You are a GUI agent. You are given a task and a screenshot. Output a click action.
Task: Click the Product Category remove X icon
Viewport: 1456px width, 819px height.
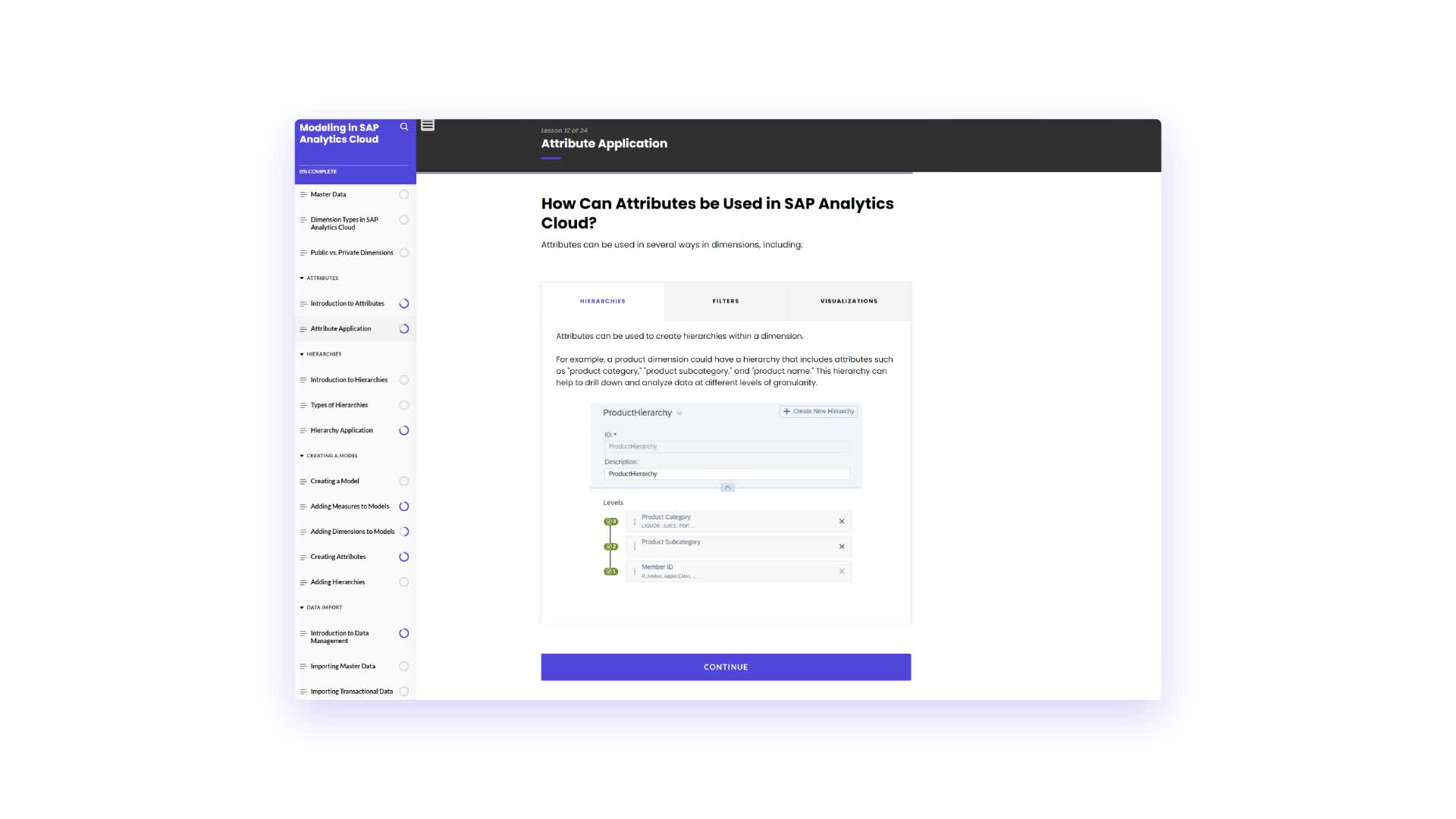[x=842, y=522]
